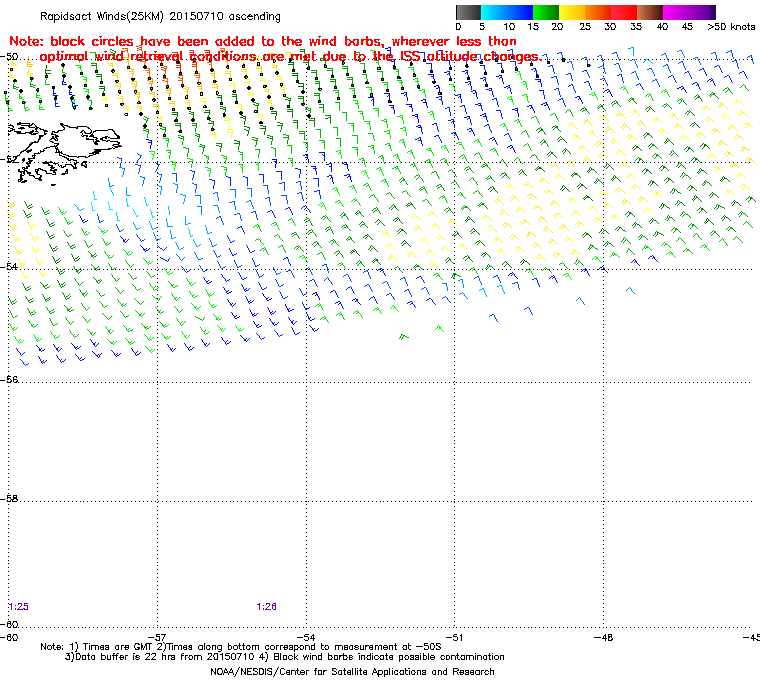Image resolution: width=760 pixels, height=688 pixels.
Task: Click the yellow 20-25 knots color segment
Action: [x=572, y=13]
